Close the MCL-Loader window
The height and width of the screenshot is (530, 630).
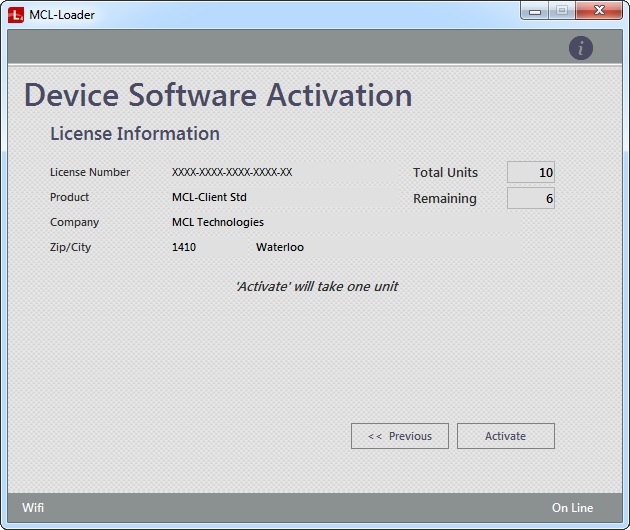coord(599,10)
